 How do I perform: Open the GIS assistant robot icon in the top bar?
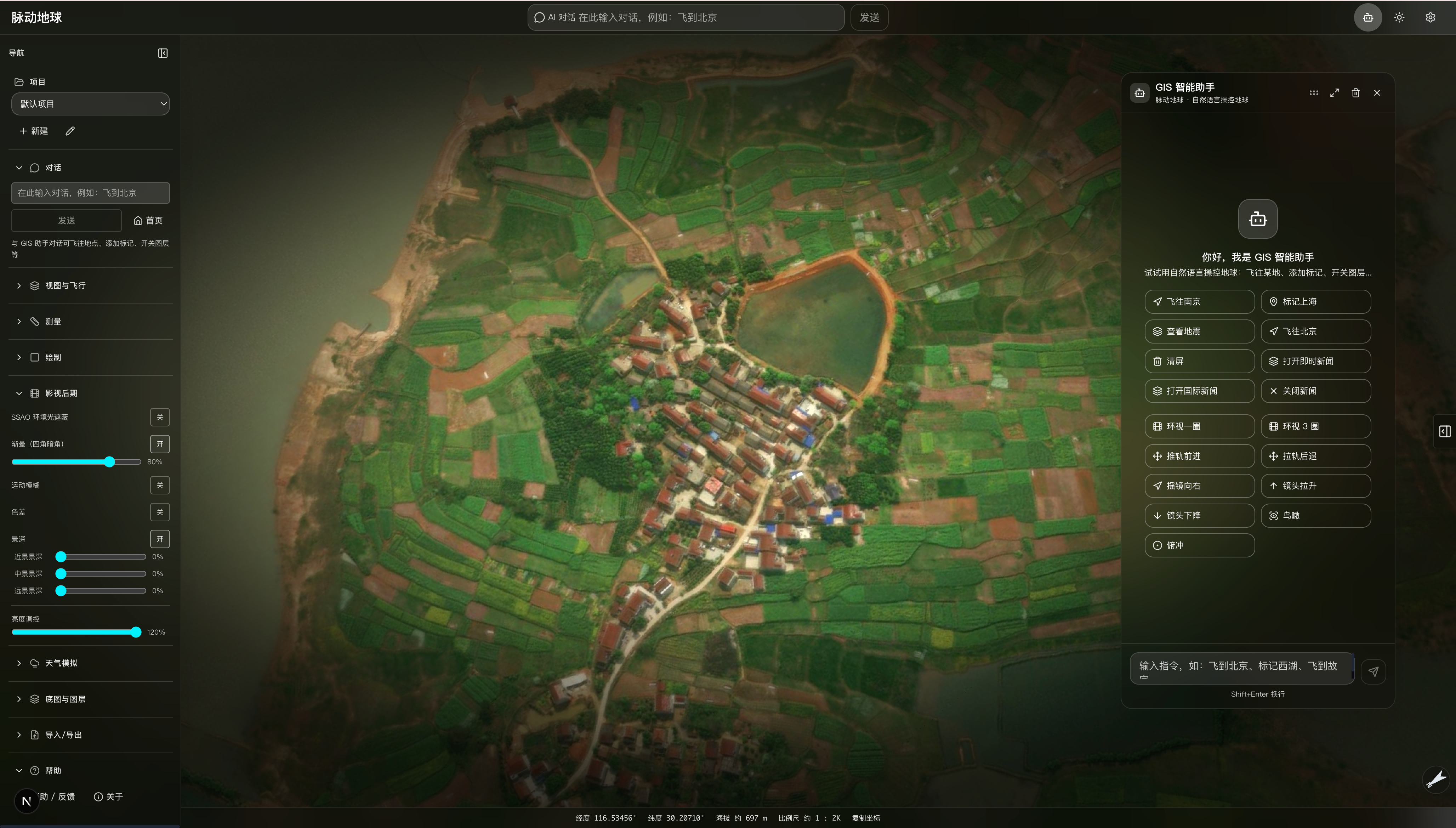tap(1368, 18)
